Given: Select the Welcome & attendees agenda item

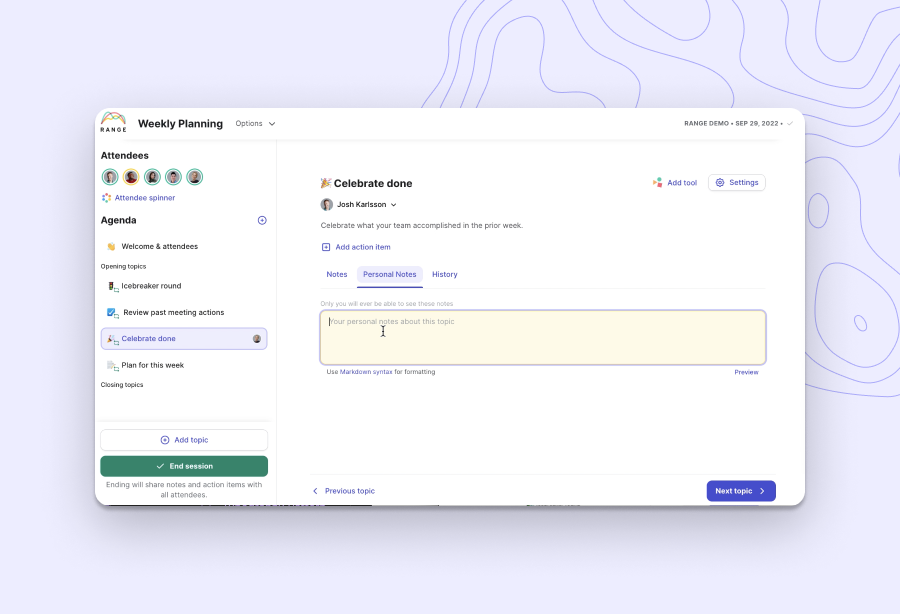Looking at the screenshot, I should click(x=184, y=246).
